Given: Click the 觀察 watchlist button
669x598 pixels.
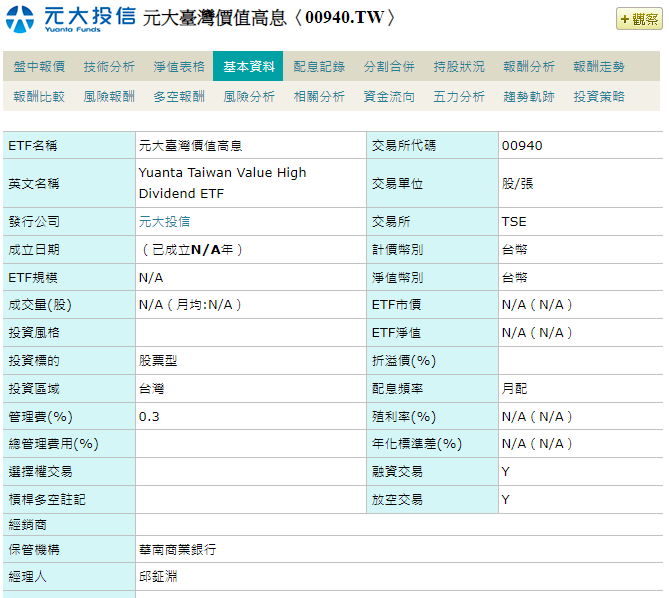Looking at the screenshot, I should tap(637, 19).
